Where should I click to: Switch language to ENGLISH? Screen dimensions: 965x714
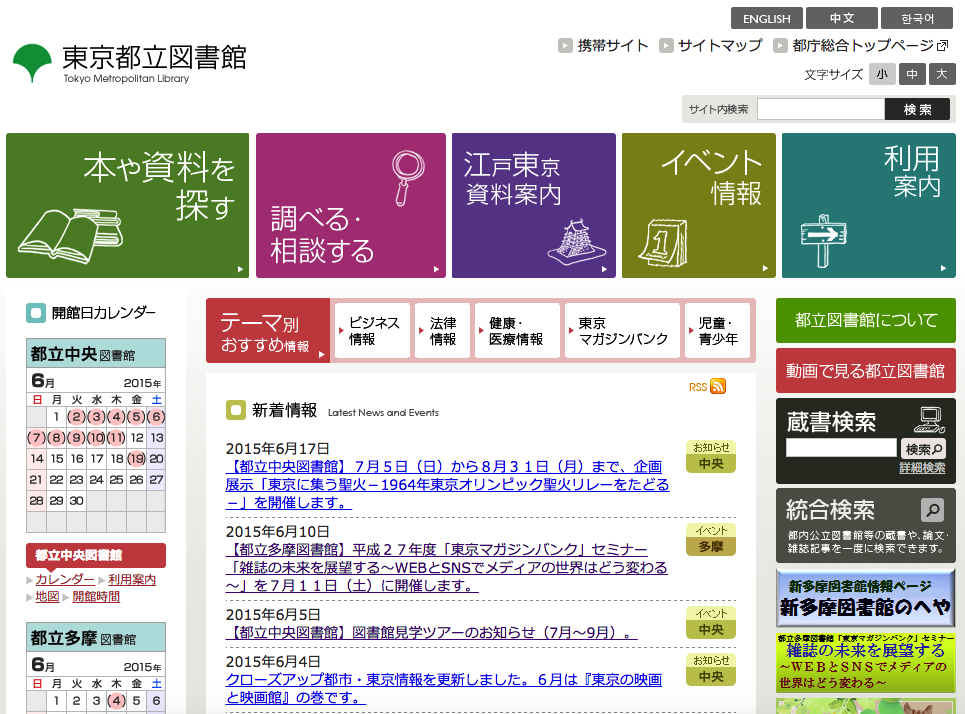[x=766, y=18]
